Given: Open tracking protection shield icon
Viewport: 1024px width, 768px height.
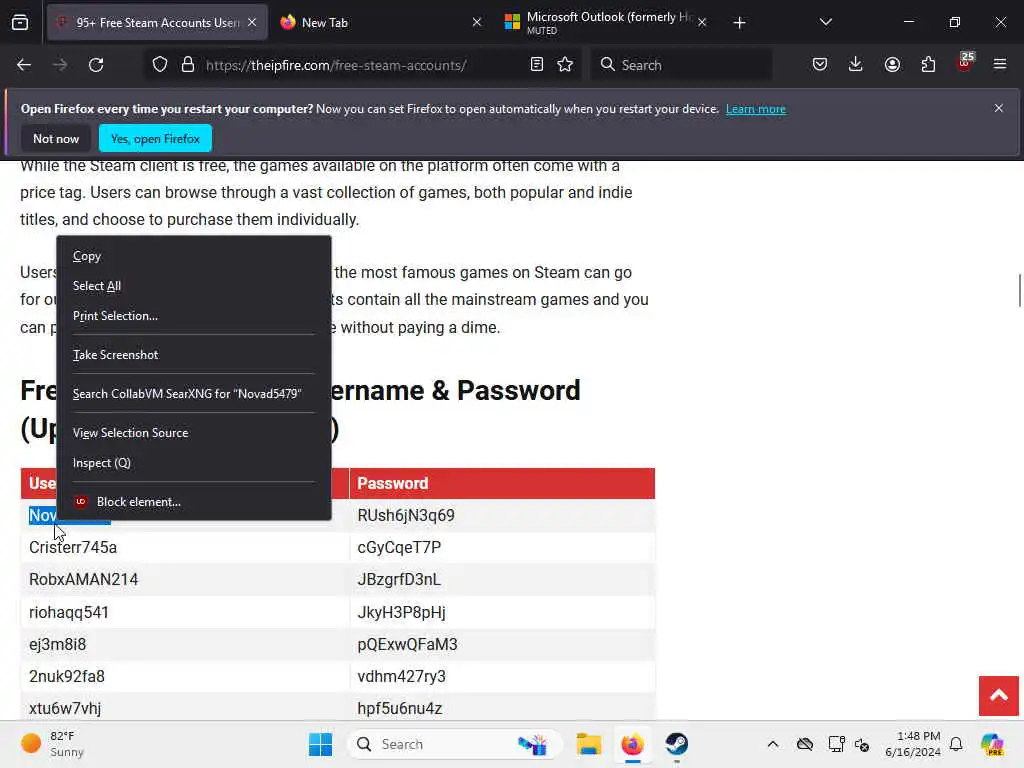Looking at the screenshot, I should 160,65.
